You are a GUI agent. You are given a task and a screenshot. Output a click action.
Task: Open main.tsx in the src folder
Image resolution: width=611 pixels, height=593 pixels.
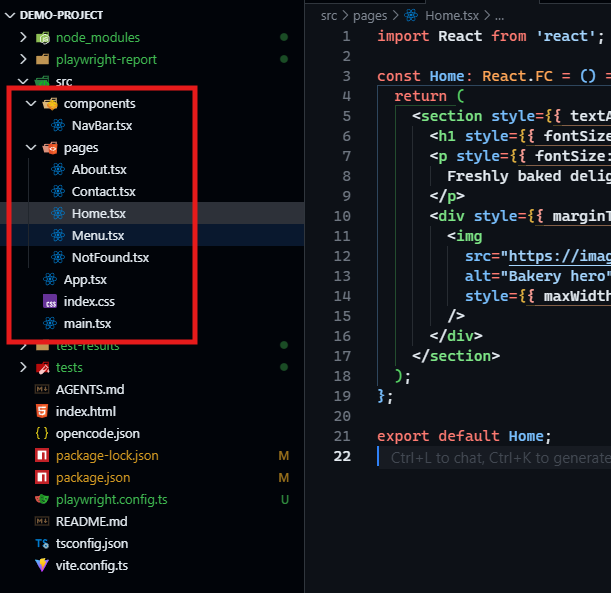click(x=88, y=323)
